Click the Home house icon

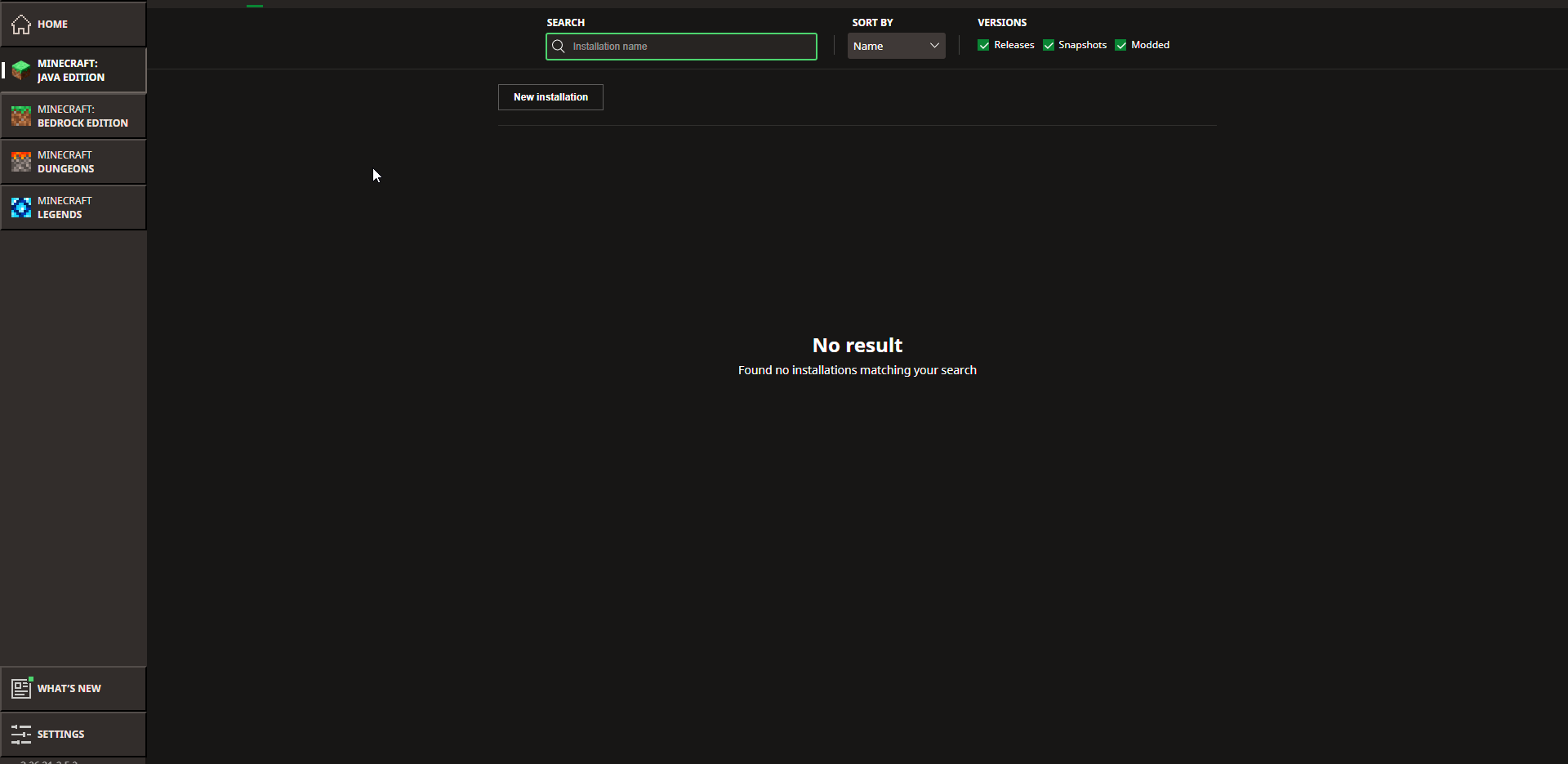click(21, 25)
